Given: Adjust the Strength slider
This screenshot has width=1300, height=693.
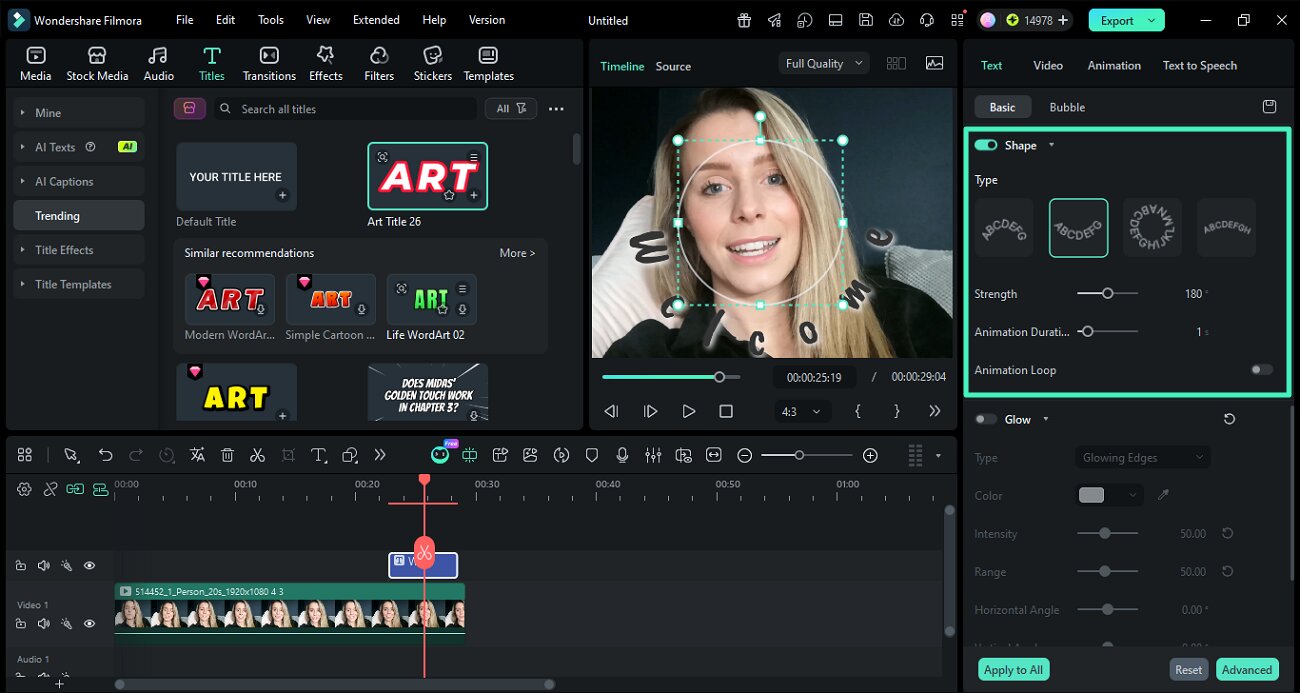Looking at the screenshot, I should [x=1107, y=294].
